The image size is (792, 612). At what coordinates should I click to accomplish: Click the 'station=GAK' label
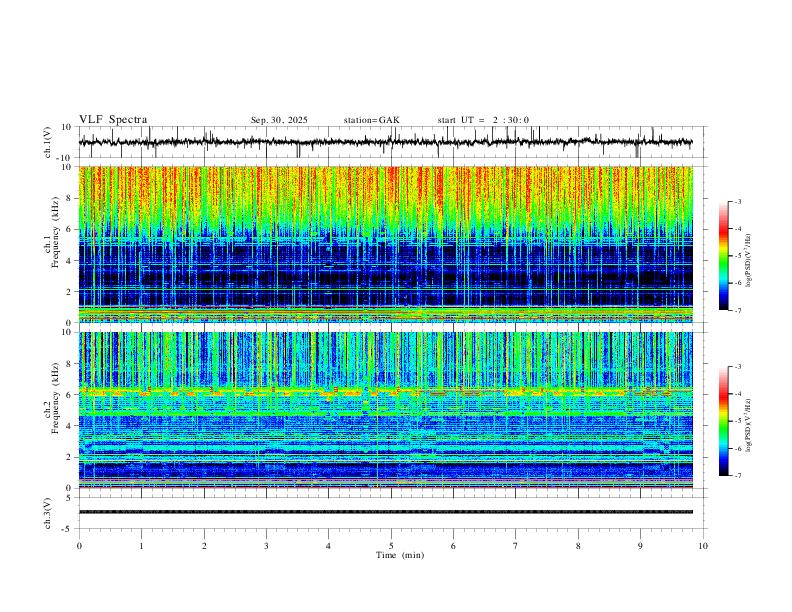pyautogui.click(x=371, y=120)
